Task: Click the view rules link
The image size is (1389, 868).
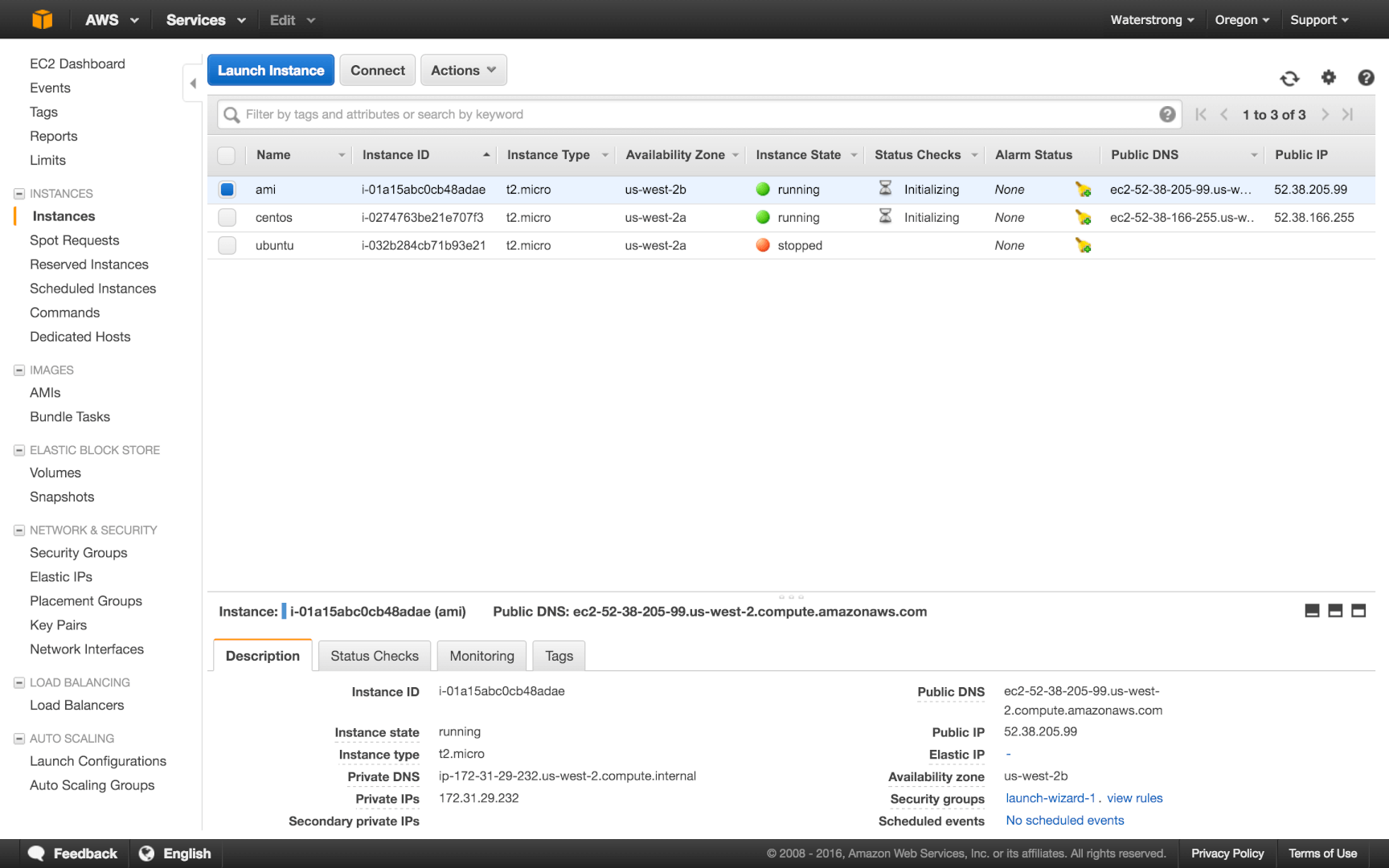Action: (1135, 798)
